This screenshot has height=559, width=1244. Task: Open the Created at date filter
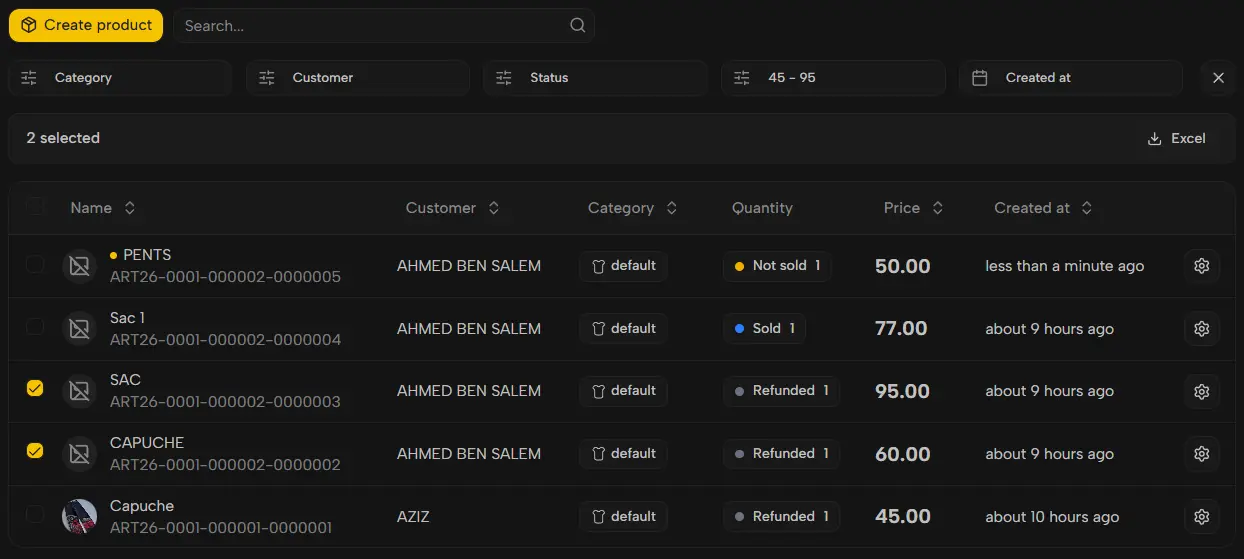pos(1070,78)
